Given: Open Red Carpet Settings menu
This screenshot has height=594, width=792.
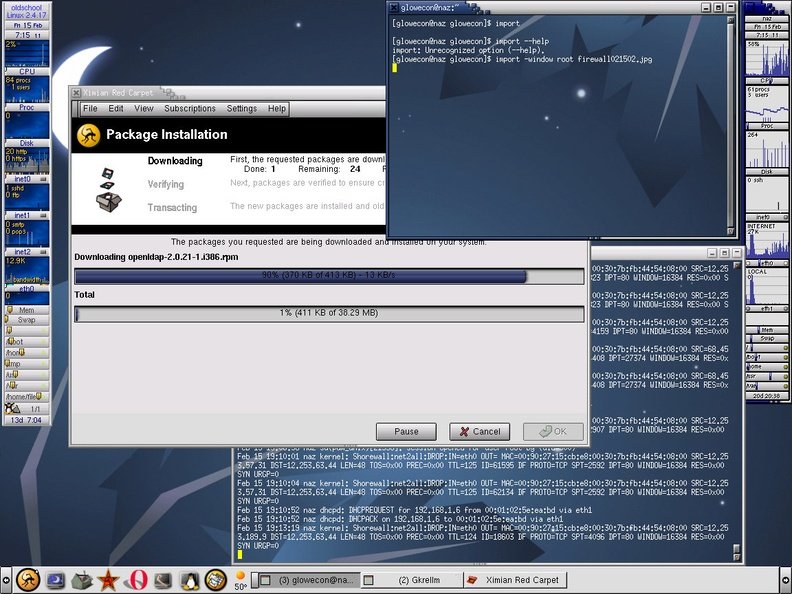Looking at the screenshot, I should coord(241,109).
